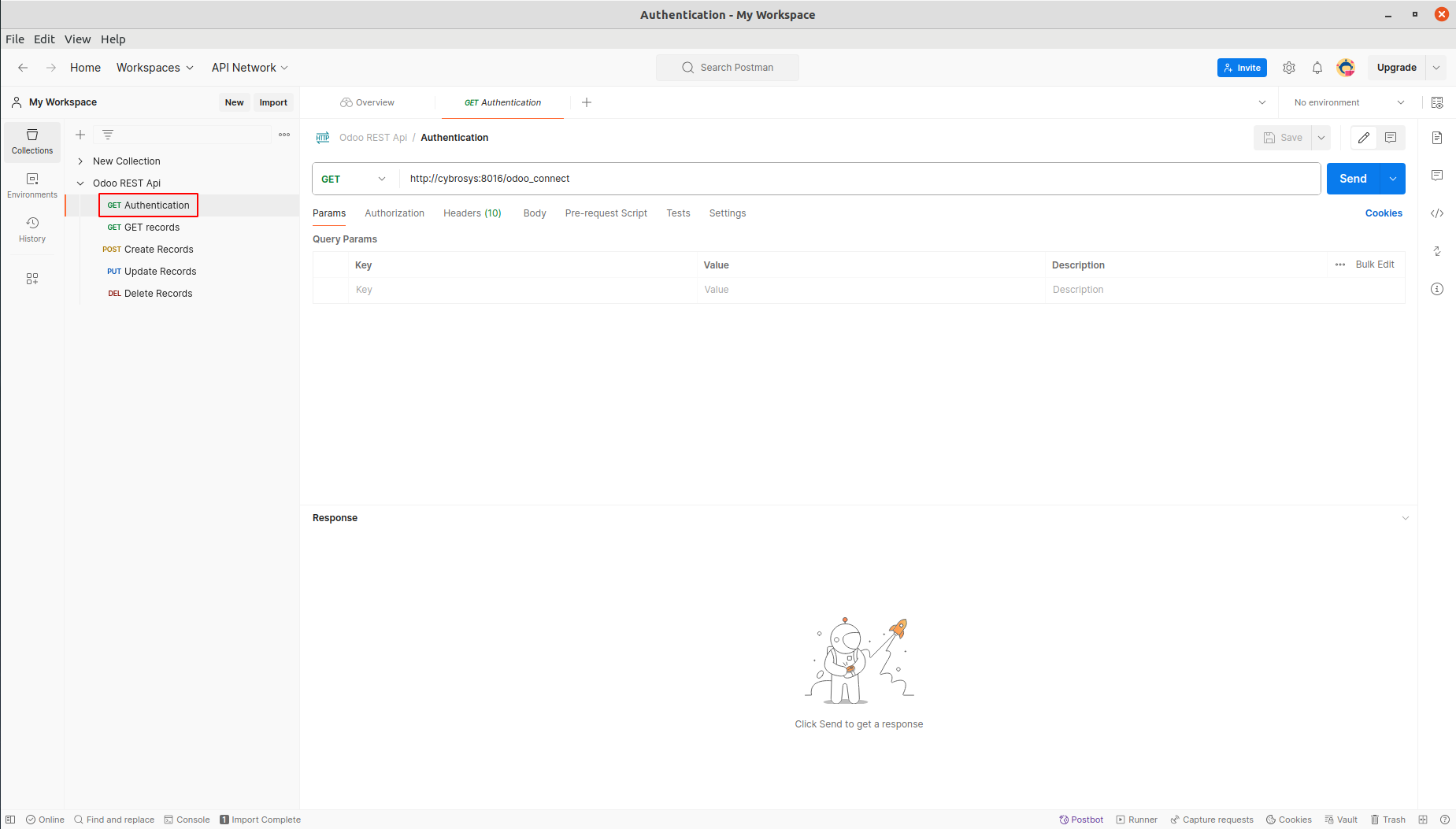
Task: Expand the New Collection folder
Action: (x=80, y=161)
